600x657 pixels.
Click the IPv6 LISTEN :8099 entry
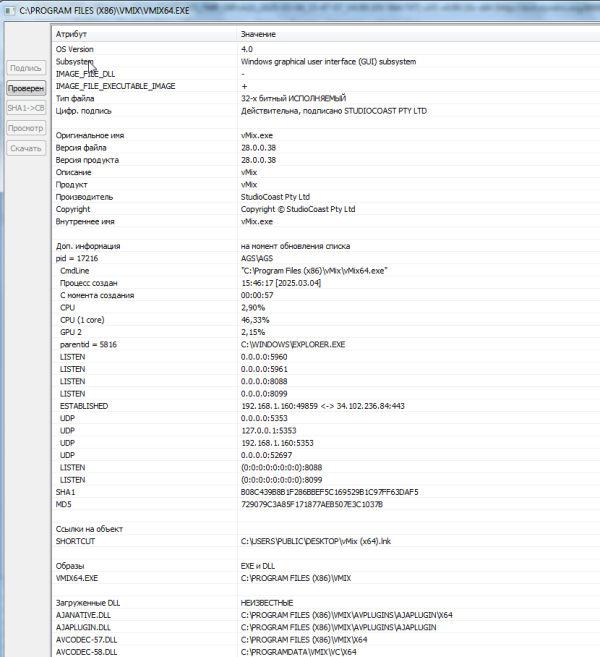326,479
